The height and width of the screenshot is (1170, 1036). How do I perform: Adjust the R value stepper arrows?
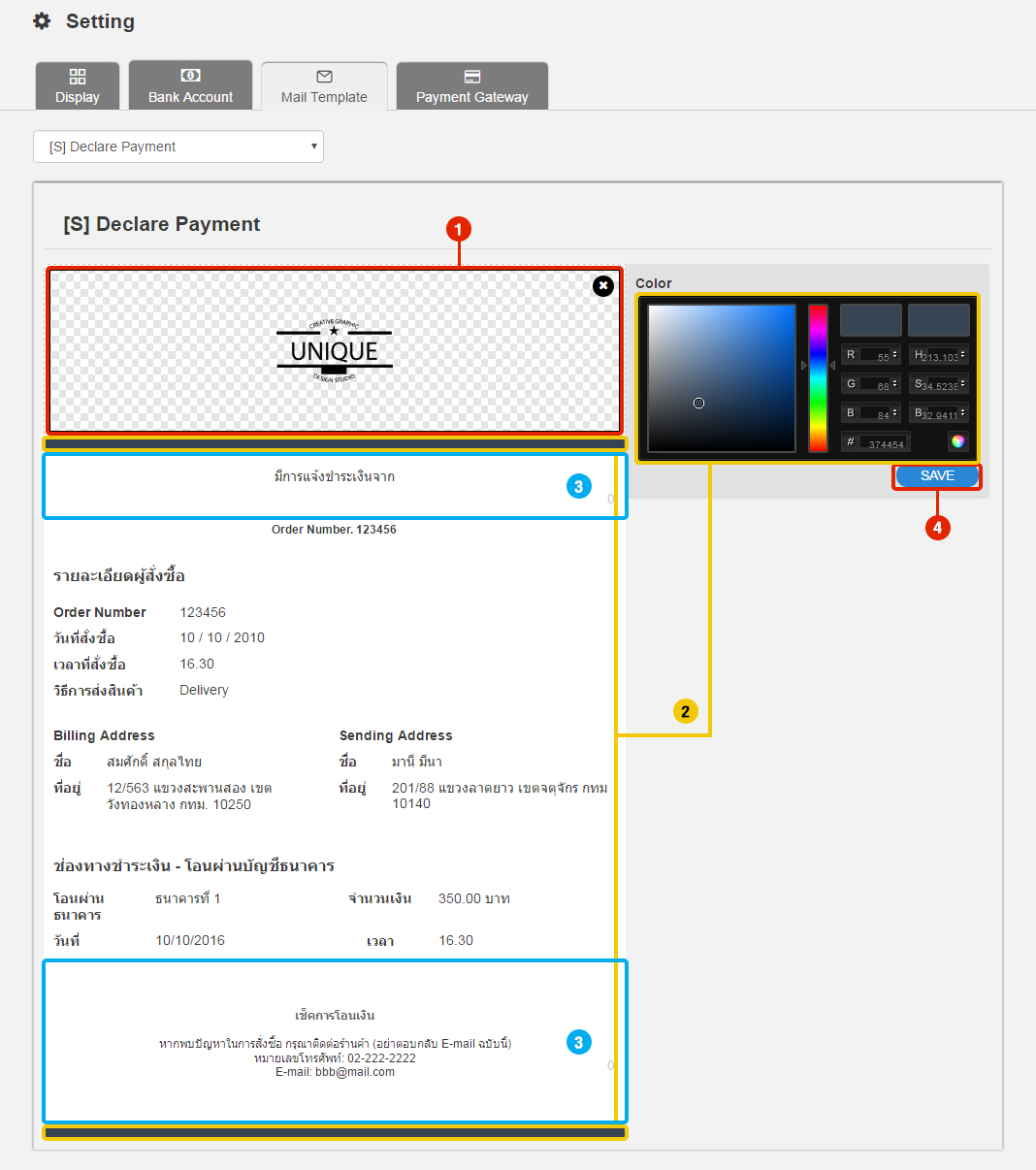pos(895,356)
